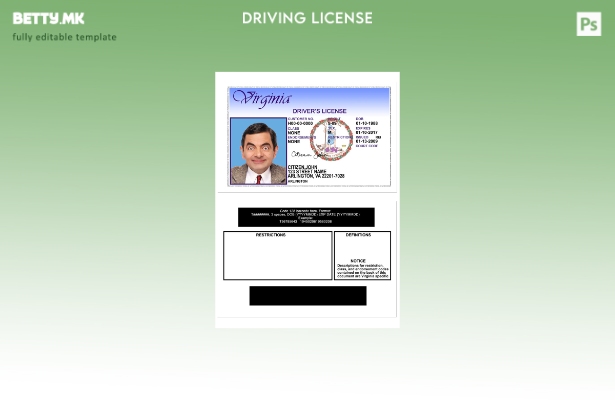Click the solid black bar at the bottom
The width and height of the screenshot is (615, 400).
click(307, 295)
